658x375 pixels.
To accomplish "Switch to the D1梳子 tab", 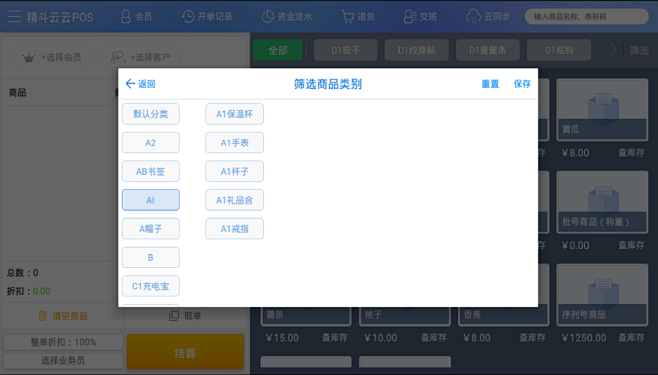I will pos(345,50).
